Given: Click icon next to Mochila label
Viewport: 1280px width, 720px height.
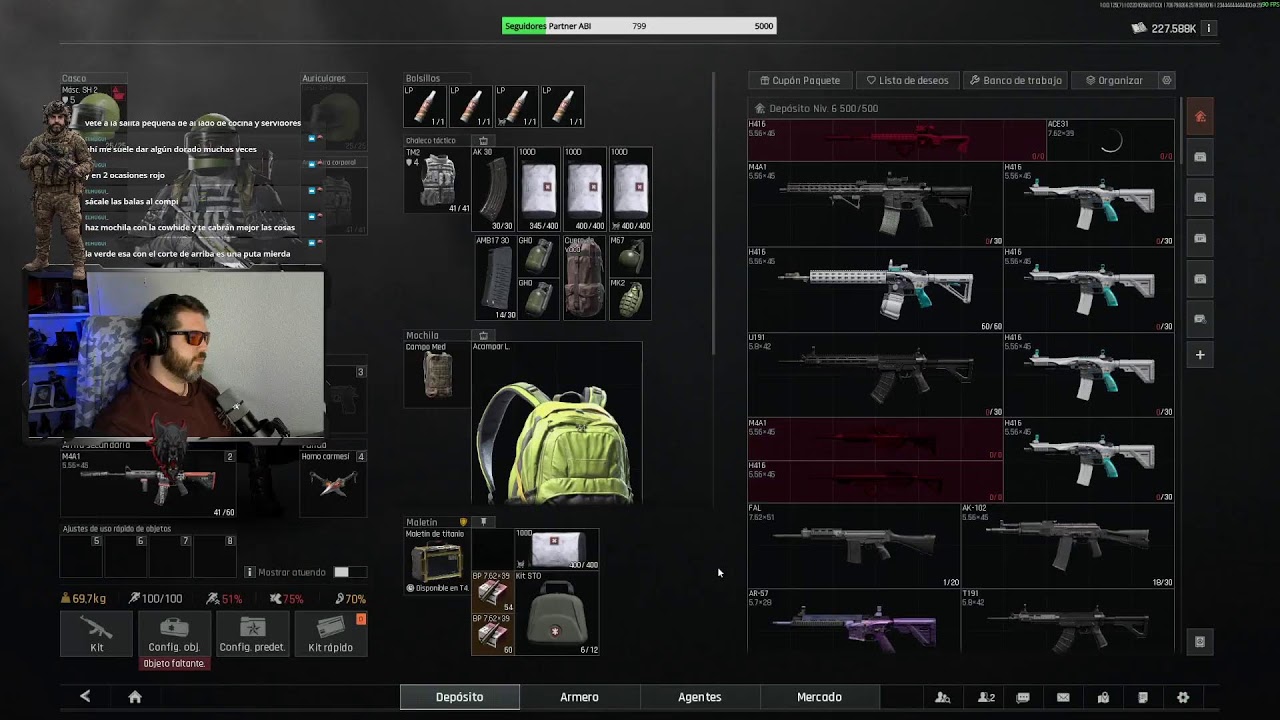Looking at the screenshot, I should pyautogui.click(x=483, y=335).
